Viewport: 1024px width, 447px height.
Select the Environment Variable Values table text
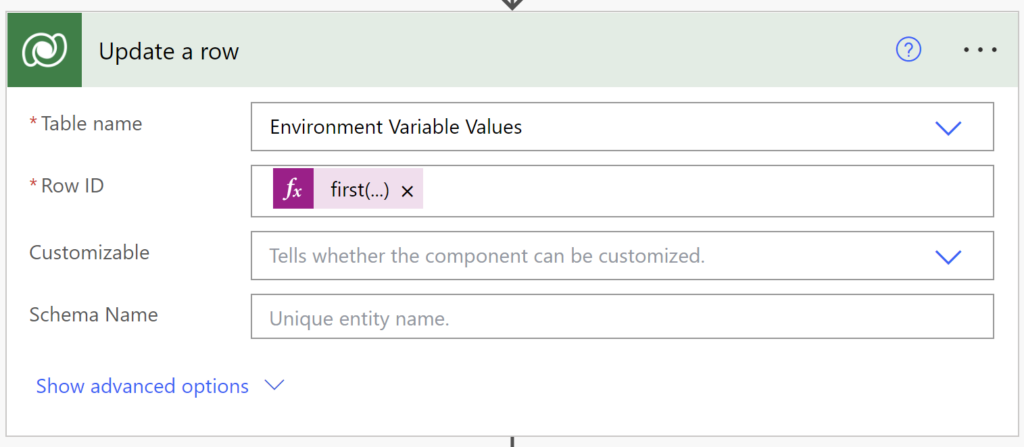tap(396, 127)
